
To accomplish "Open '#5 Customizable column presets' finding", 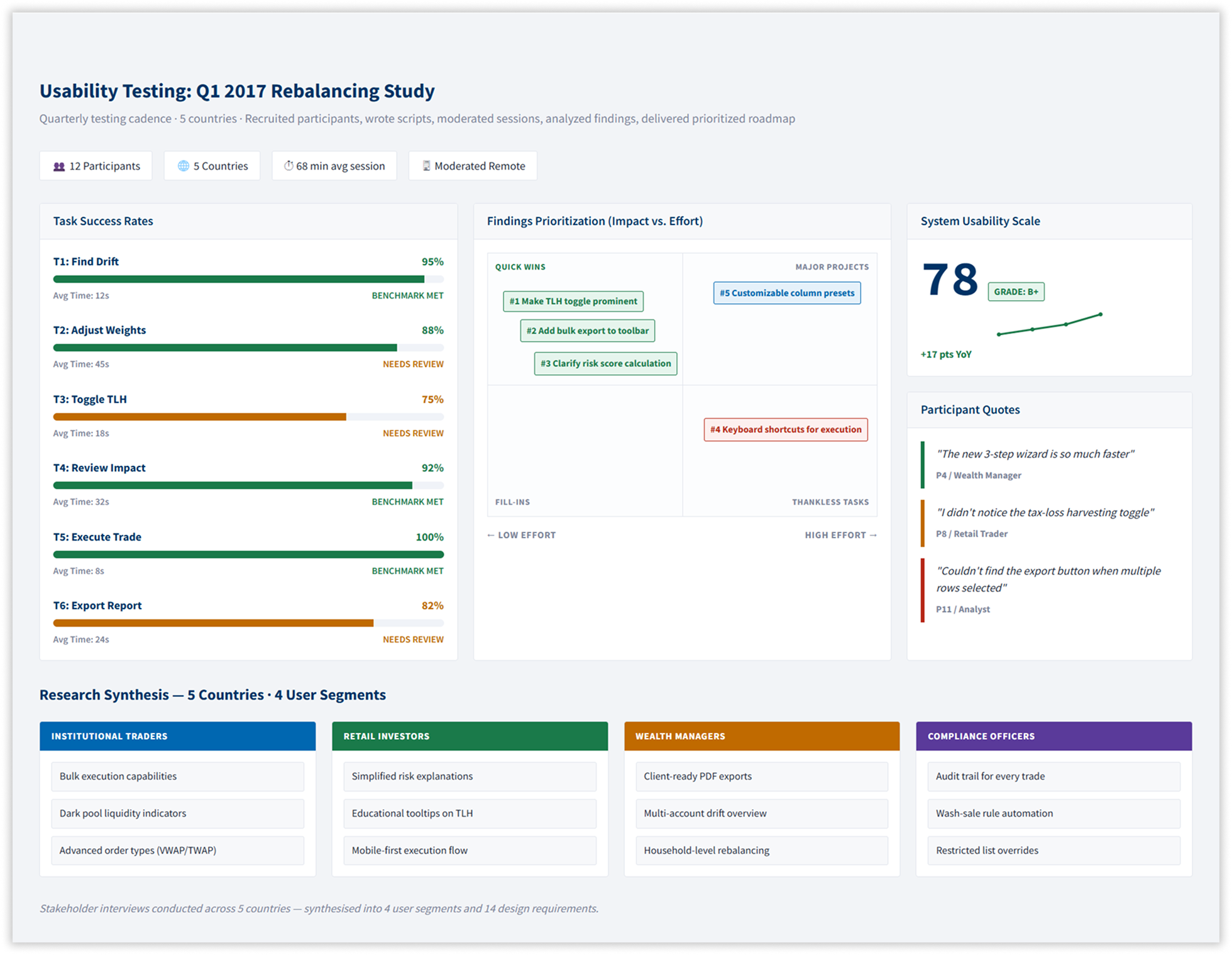I will (x=786, y=293).
